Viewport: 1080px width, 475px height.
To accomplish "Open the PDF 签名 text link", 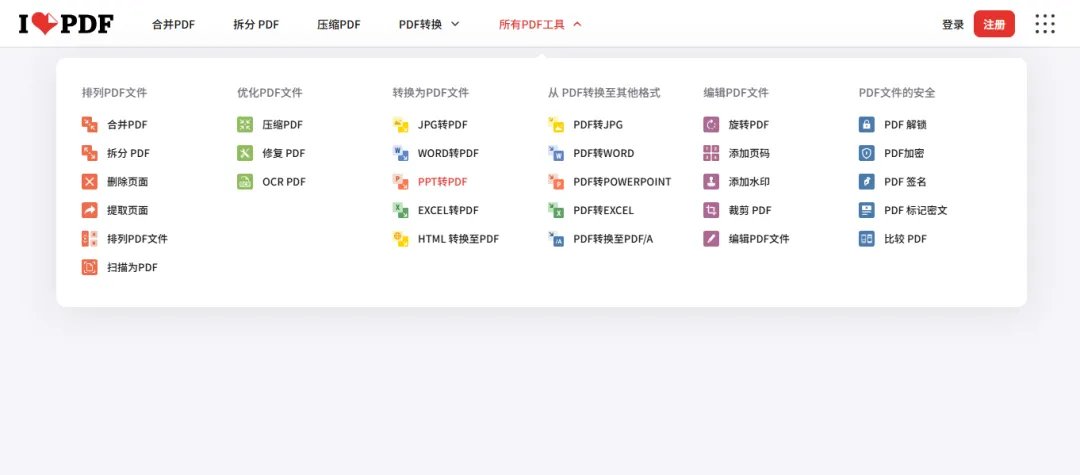I will (x=905, y=182).
